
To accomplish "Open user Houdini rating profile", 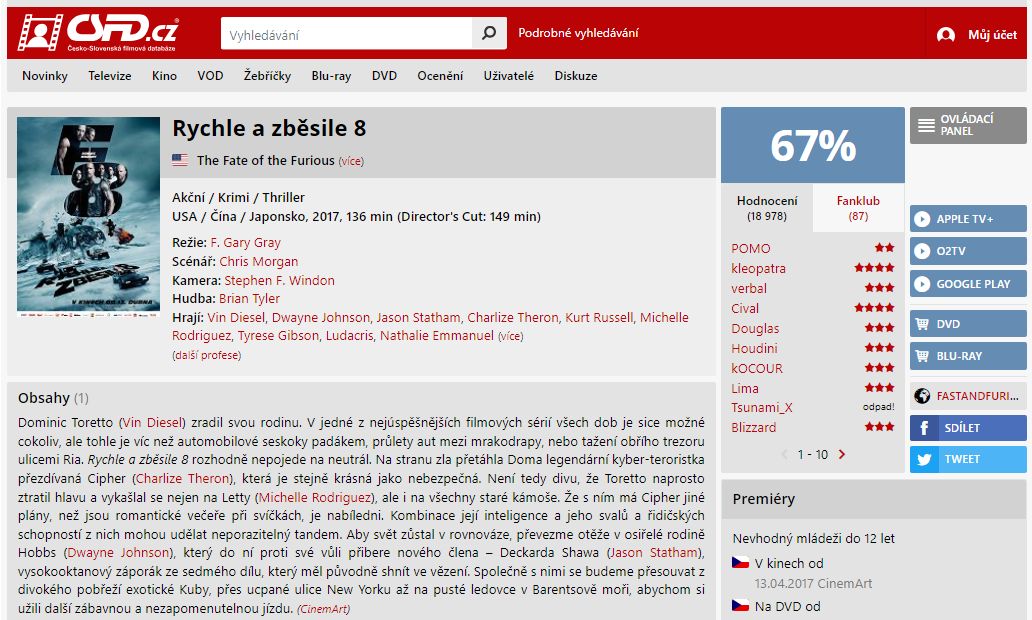I will [754, 348].
